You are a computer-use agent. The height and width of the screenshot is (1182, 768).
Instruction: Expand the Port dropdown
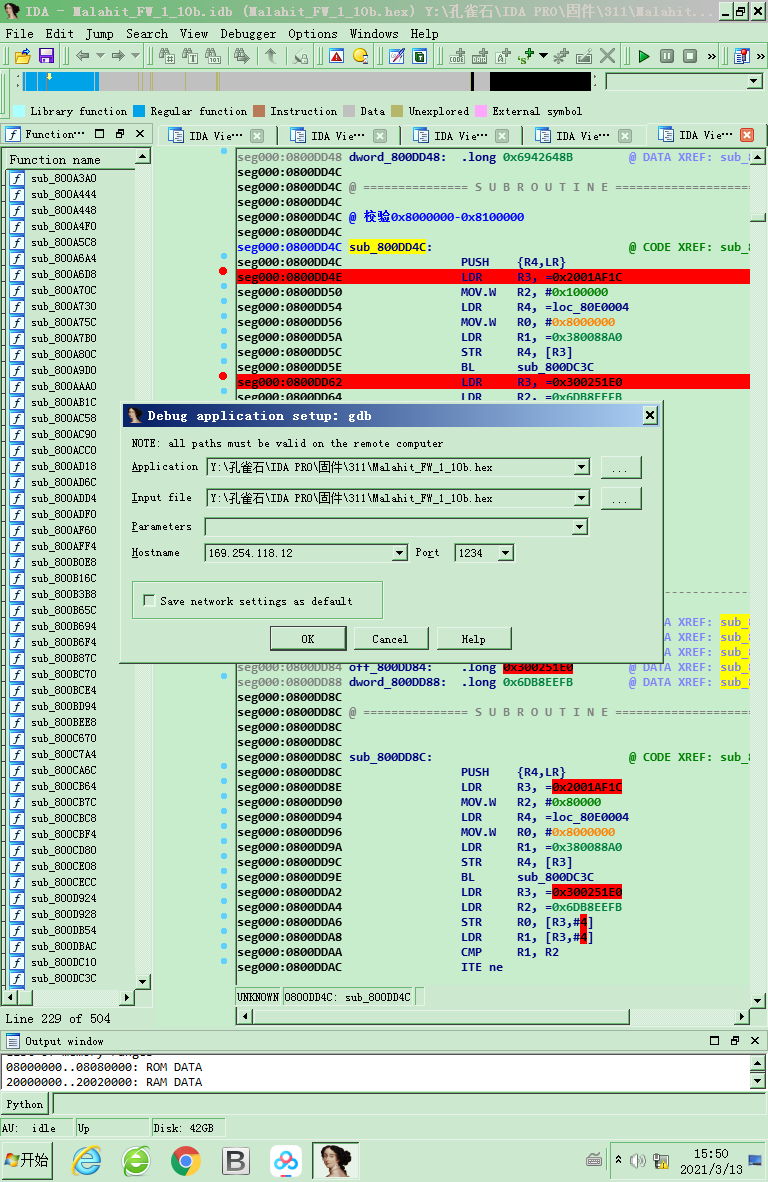[x=506, y=553]
